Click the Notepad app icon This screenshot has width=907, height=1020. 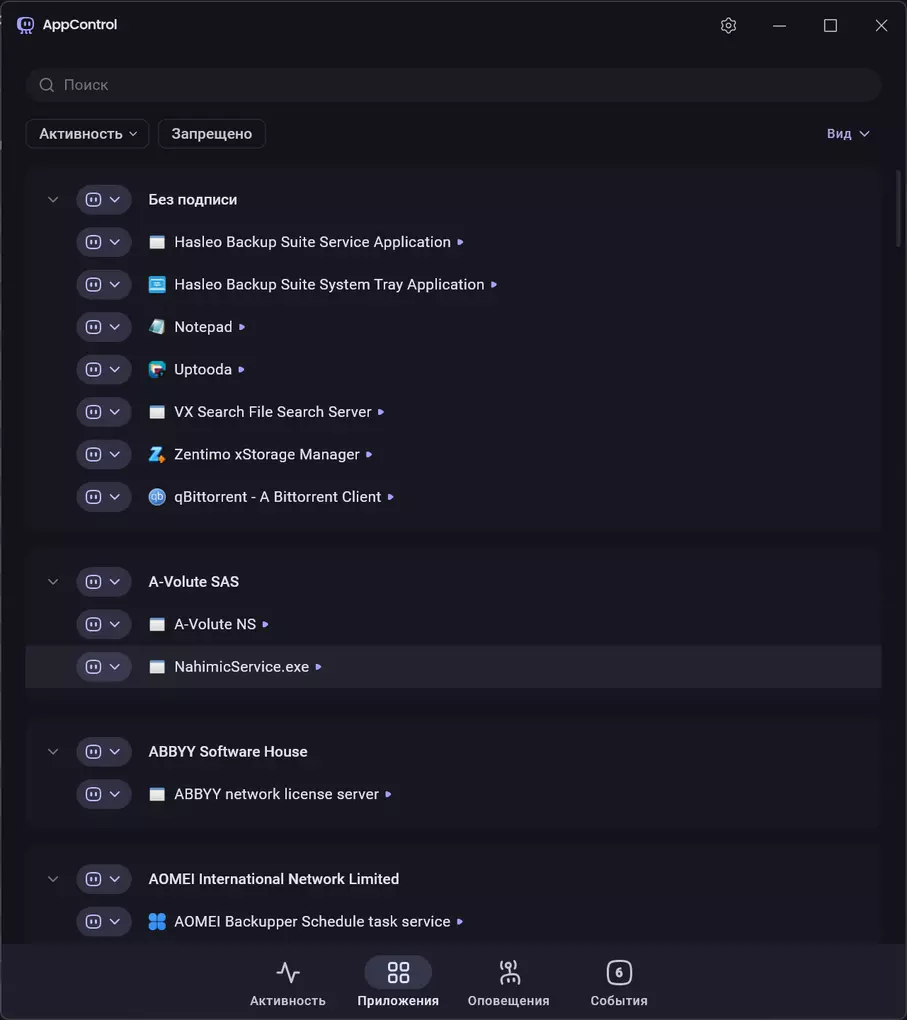[157, 327]
